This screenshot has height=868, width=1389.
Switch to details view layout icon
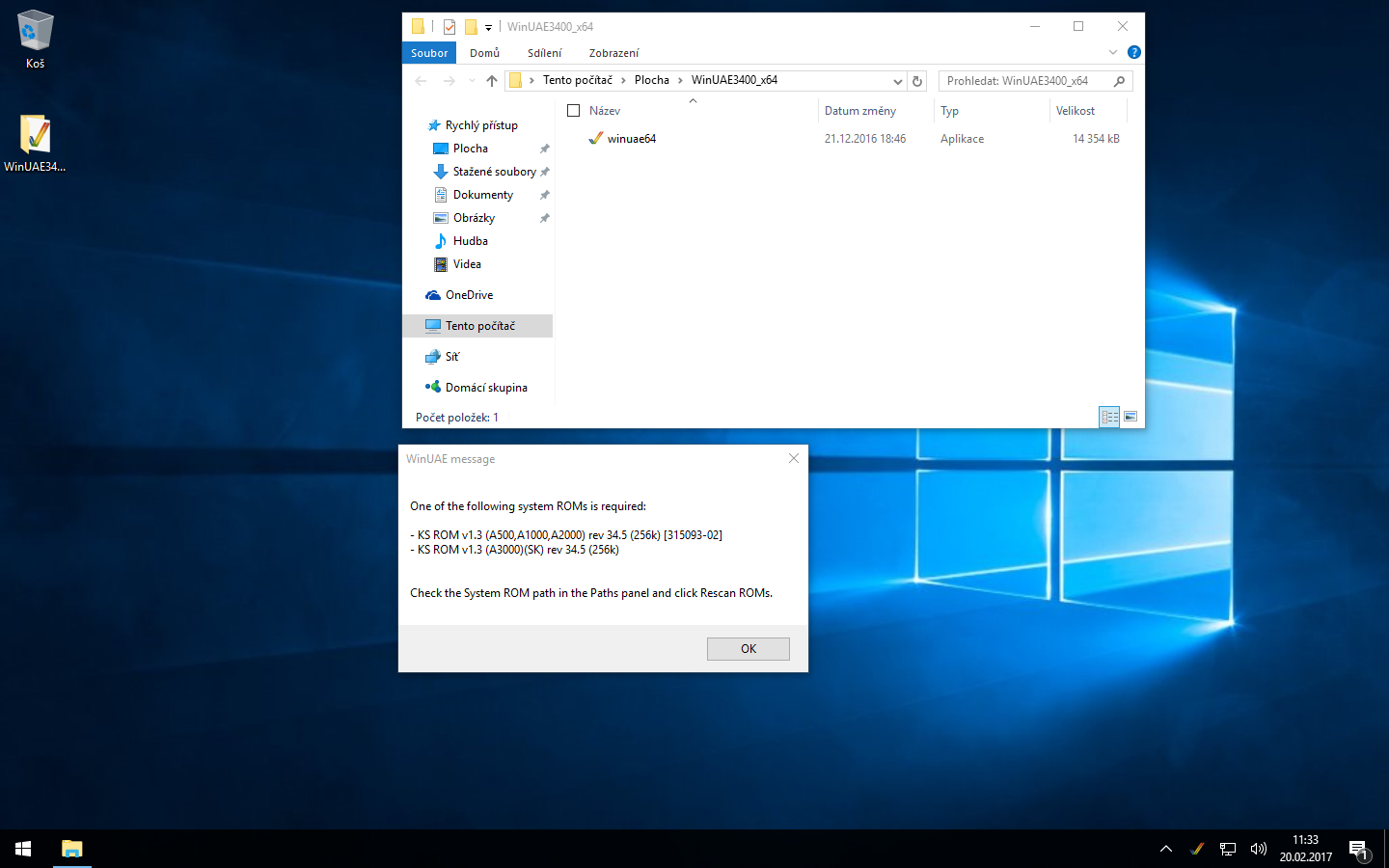coord(1109,417)
